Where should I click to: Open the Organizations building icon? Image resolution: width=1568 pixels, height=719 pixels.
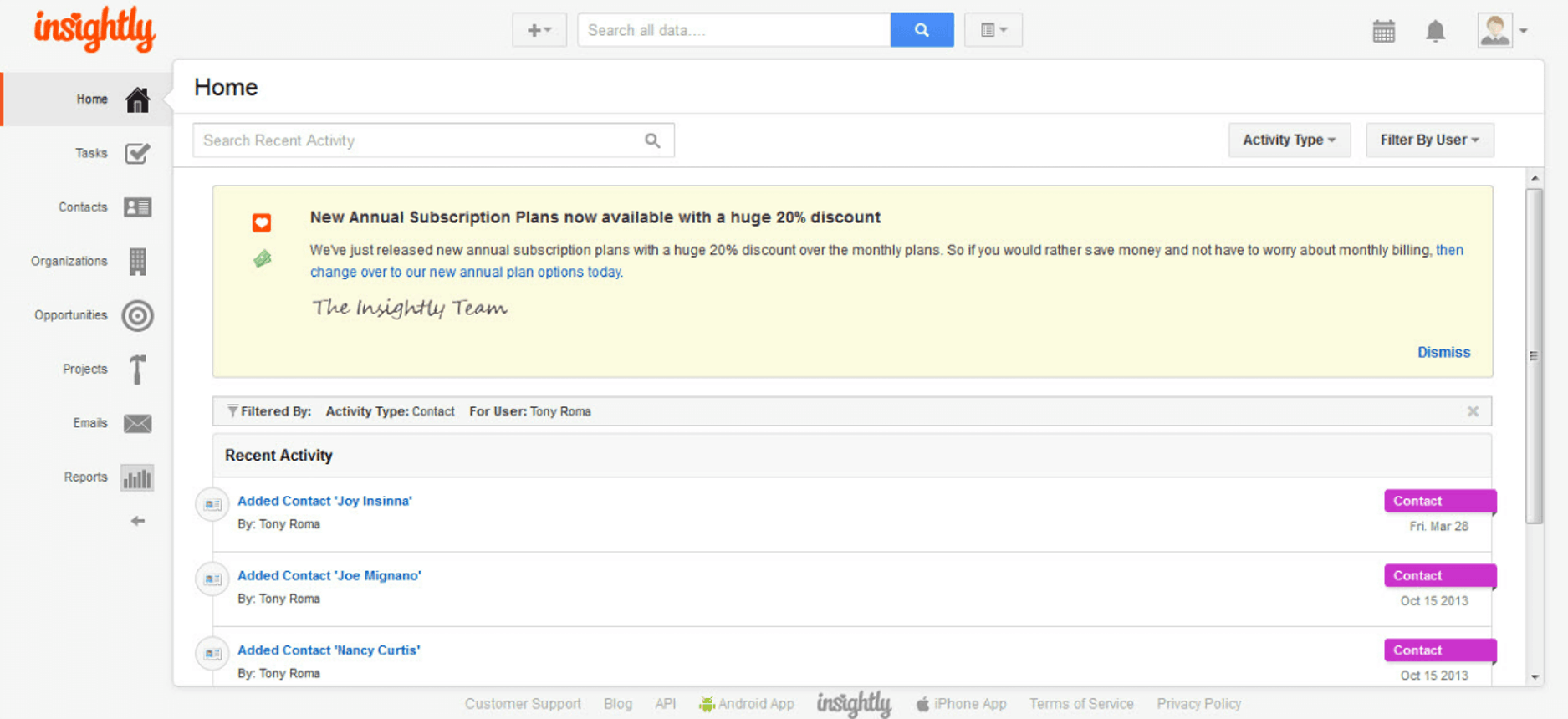click(138, 262)
